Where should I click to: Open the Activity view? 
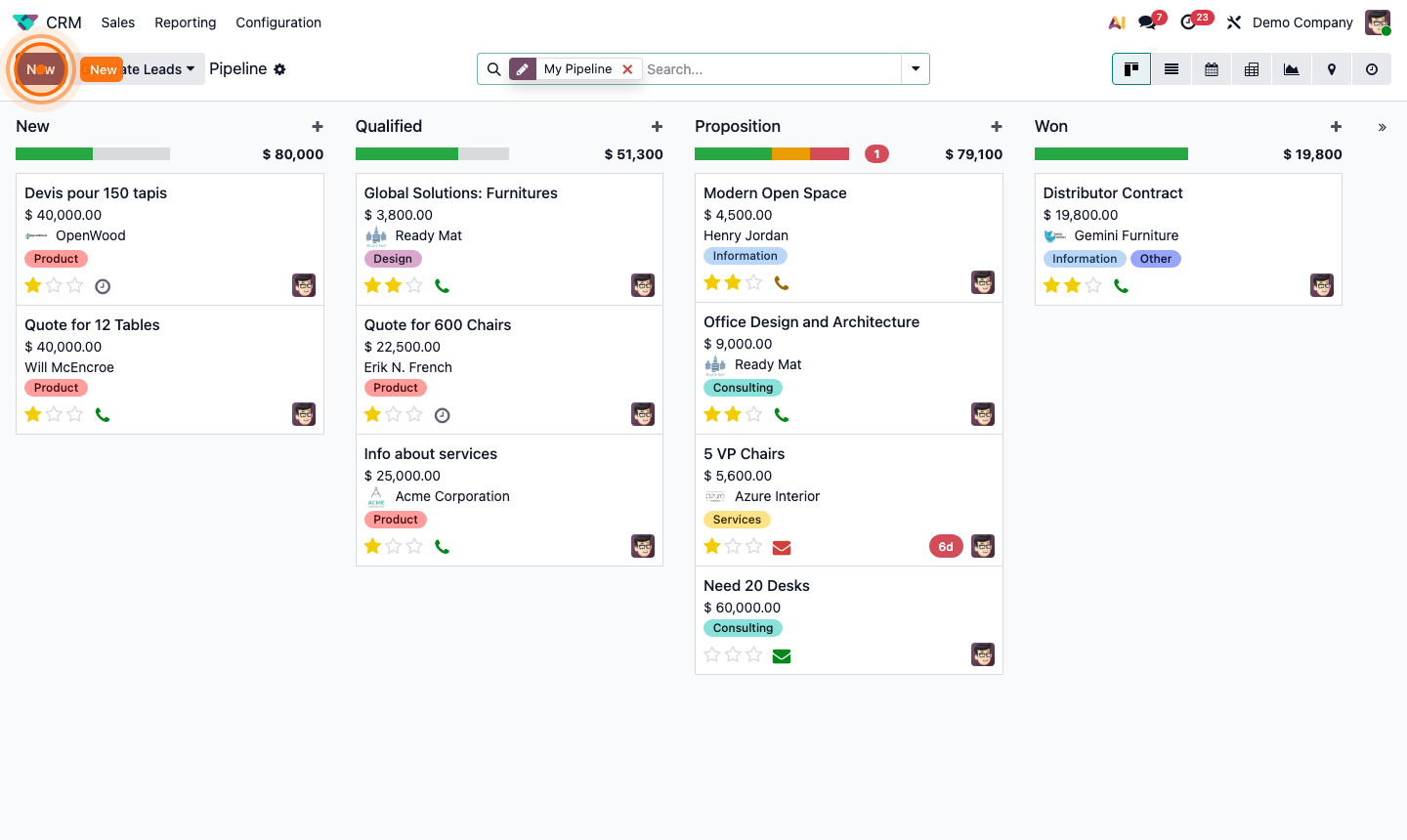[x=1371, y=68]
